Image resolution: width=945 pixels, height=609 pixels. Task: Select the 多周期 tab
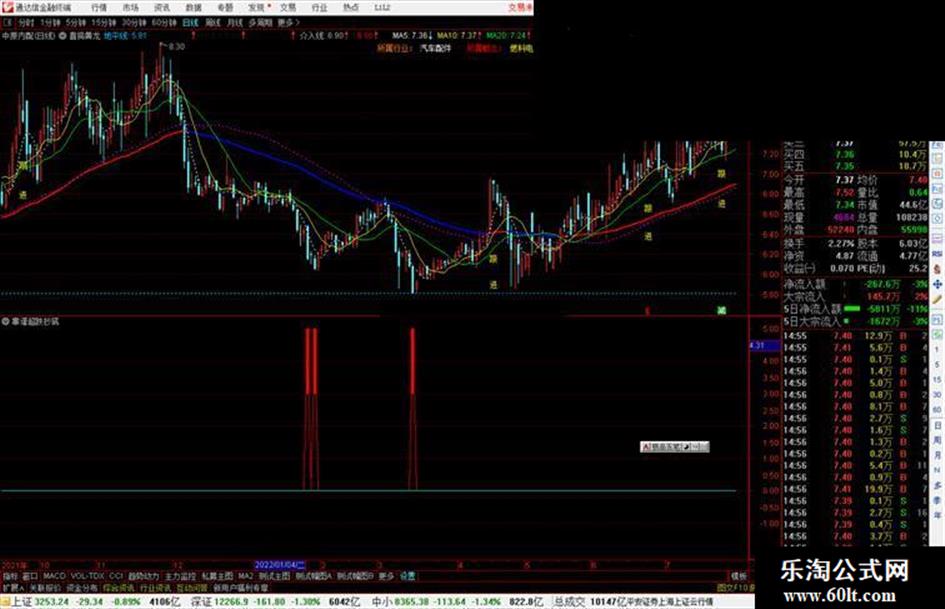260,23
